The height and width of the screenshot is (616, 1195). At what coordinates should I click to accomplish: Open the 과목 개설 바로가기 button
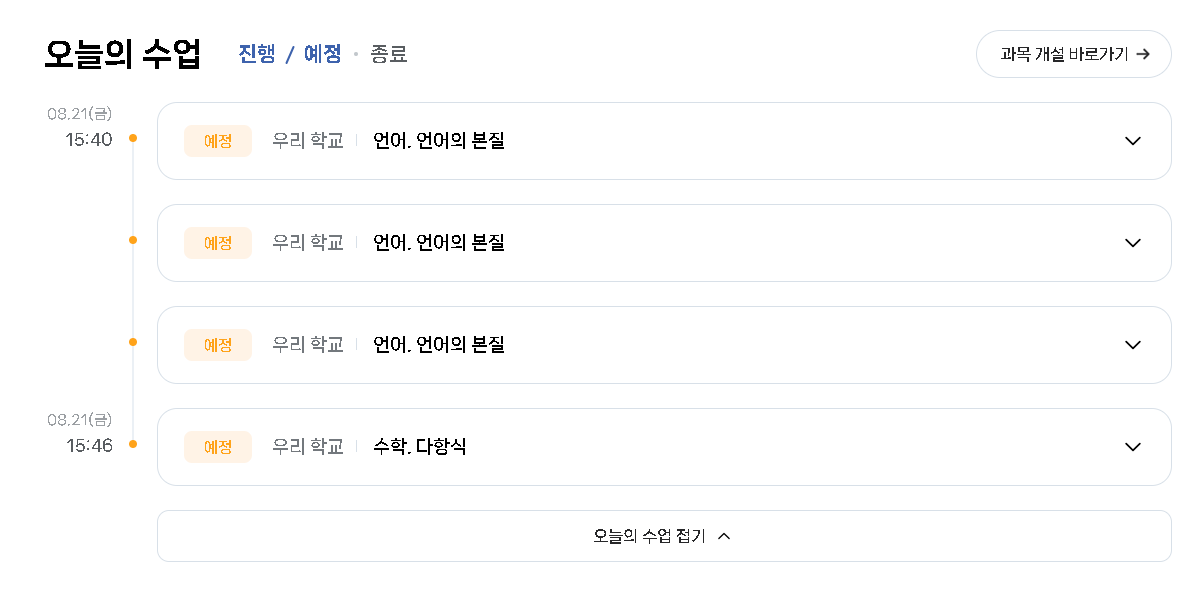coord(1073,54)
